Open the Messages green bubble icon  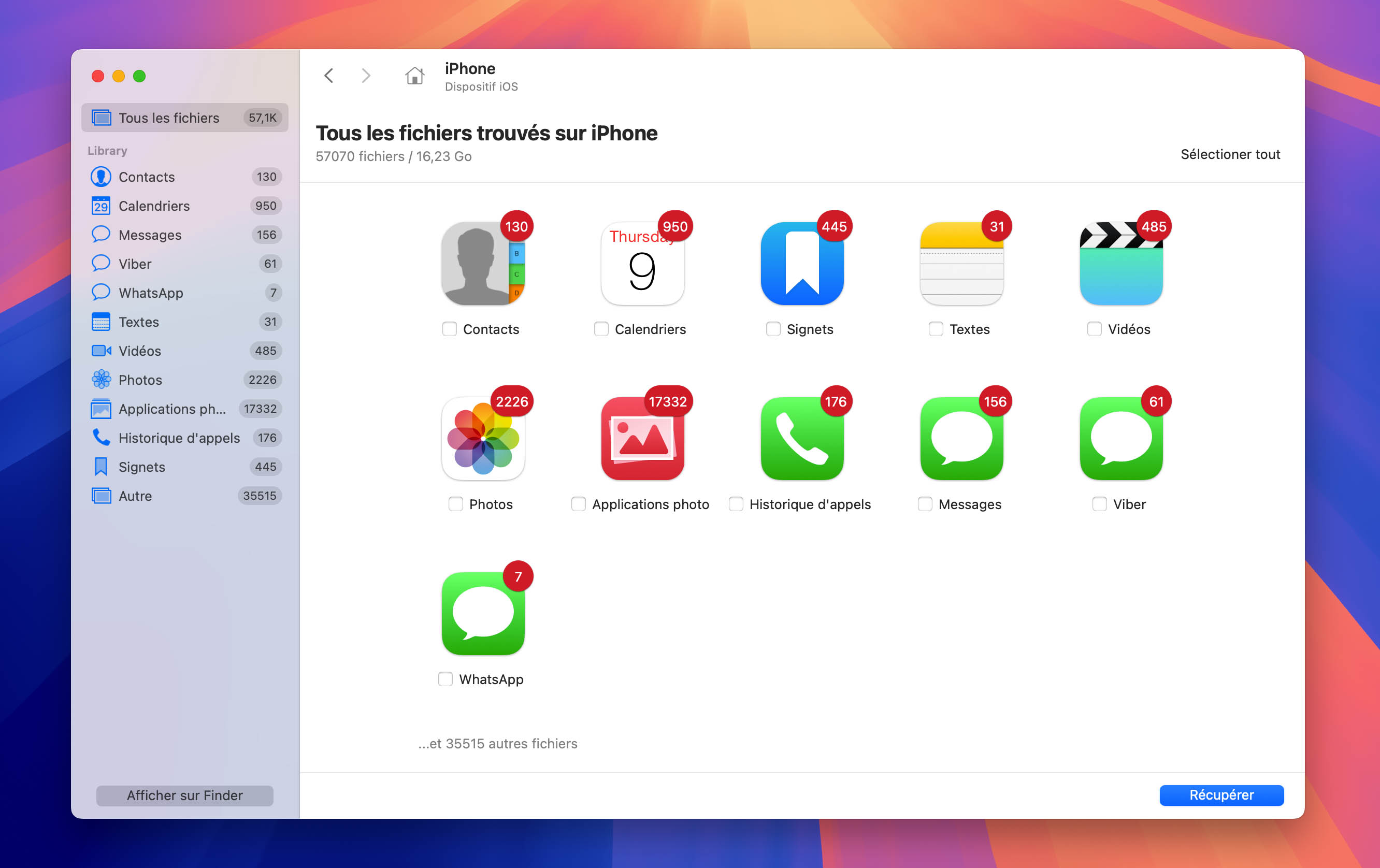pyautogui.click(x=961, y=438)
